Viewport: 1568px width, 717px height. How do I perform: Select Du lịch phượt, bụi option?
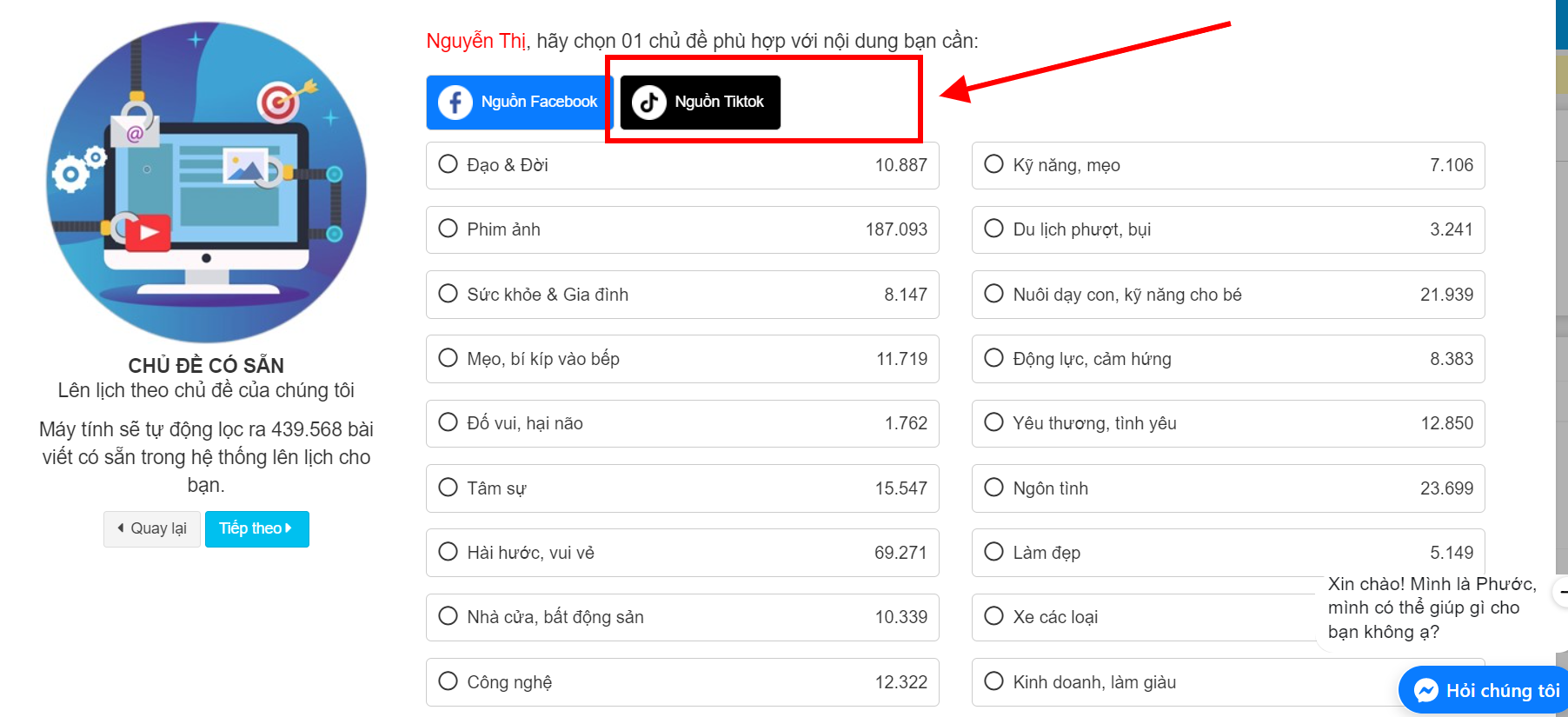coord(993,229)
